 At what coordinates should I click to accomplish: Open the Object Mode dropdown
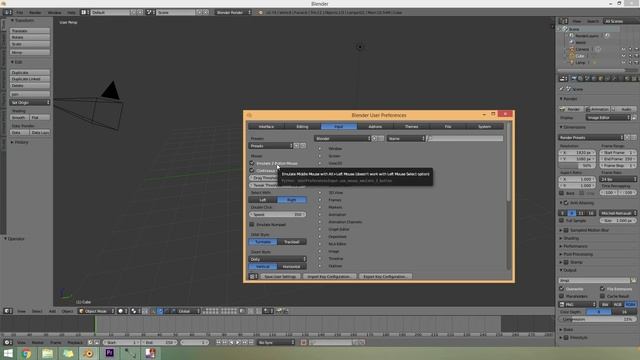point(96,311)
